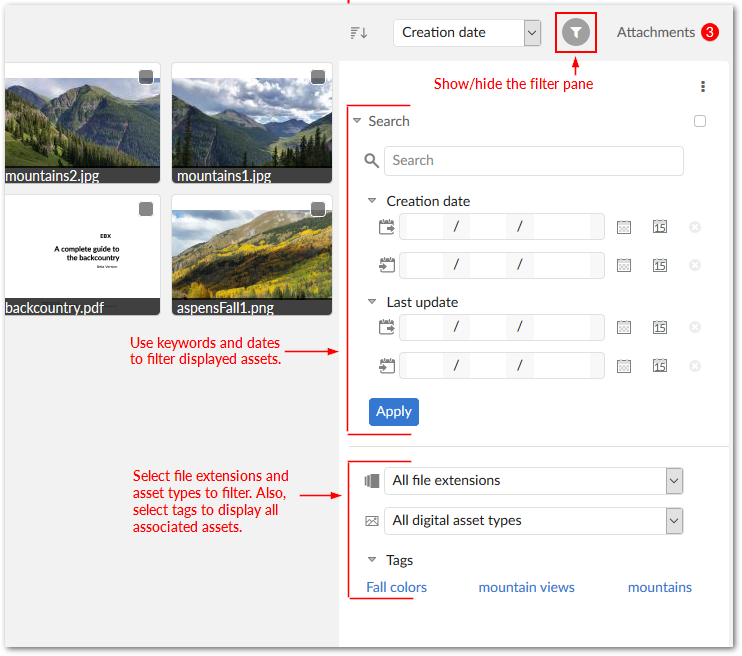Collapse the Last update section

(x=372, y=301)
